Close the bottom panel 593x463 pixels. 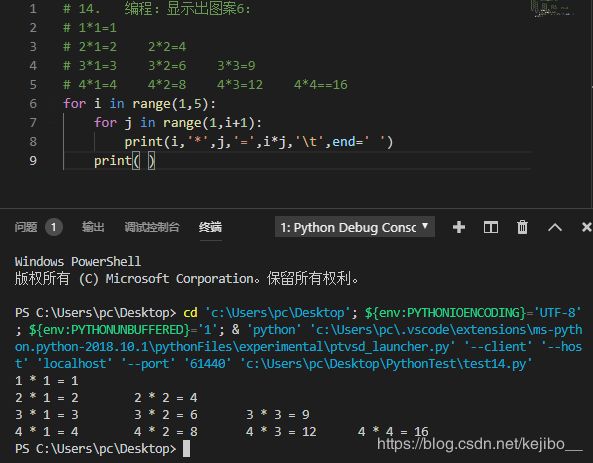click(x=587, y=227)
